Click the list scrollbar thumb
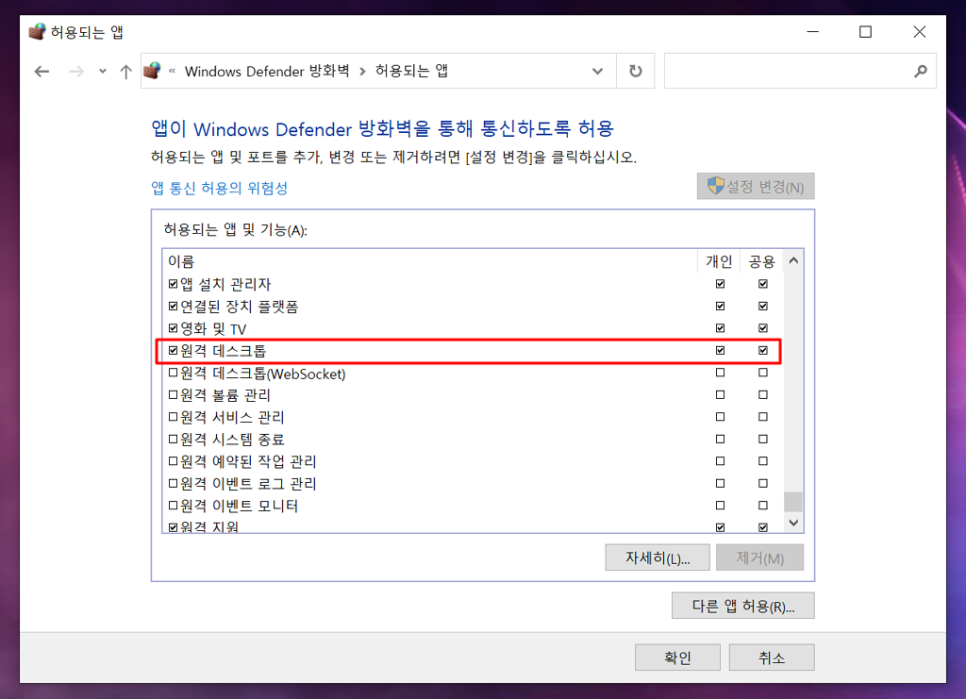 tap(794, 501)
